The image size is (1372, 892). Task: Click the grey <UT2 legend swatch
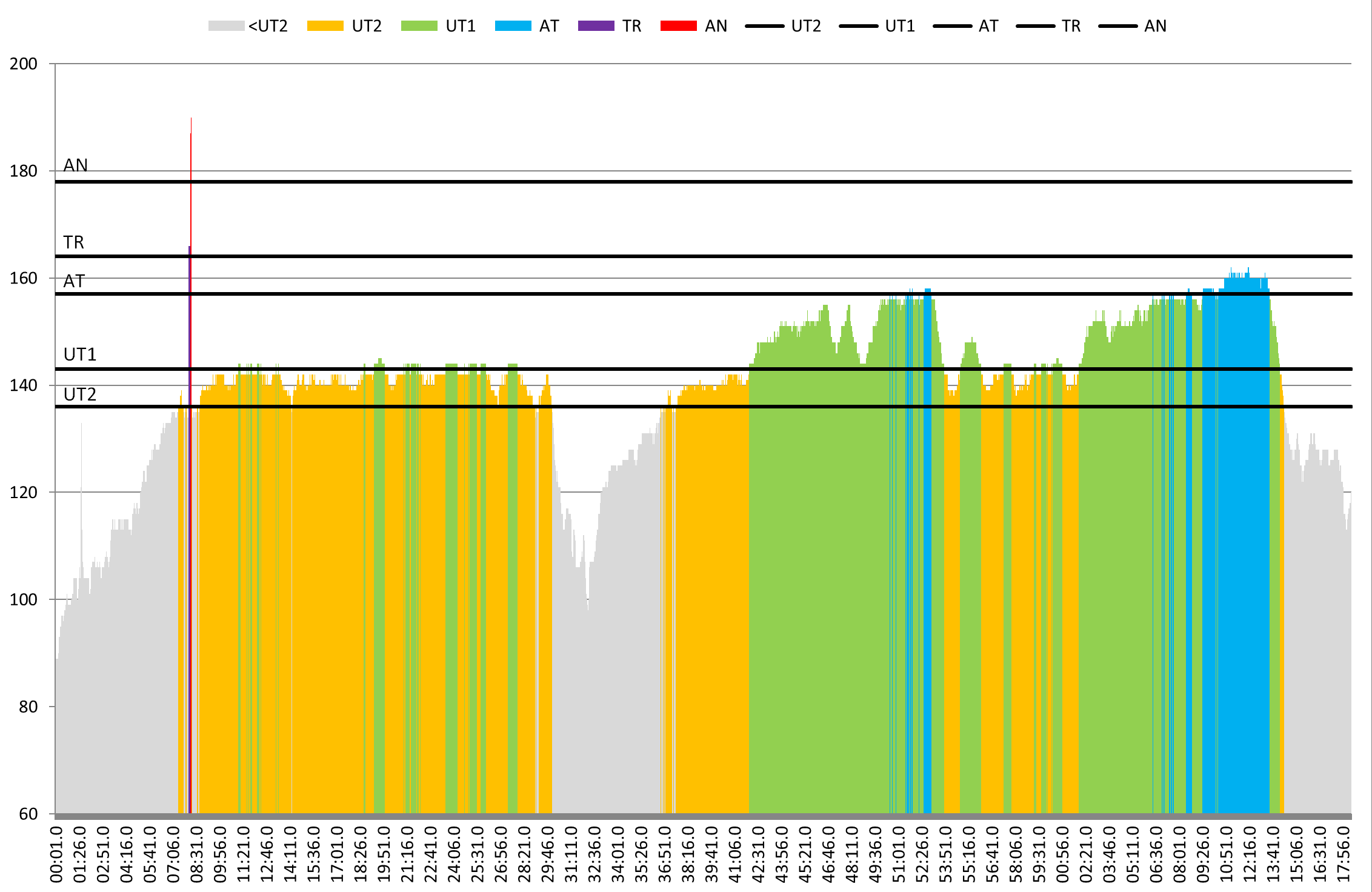click(x=226, y=26)
